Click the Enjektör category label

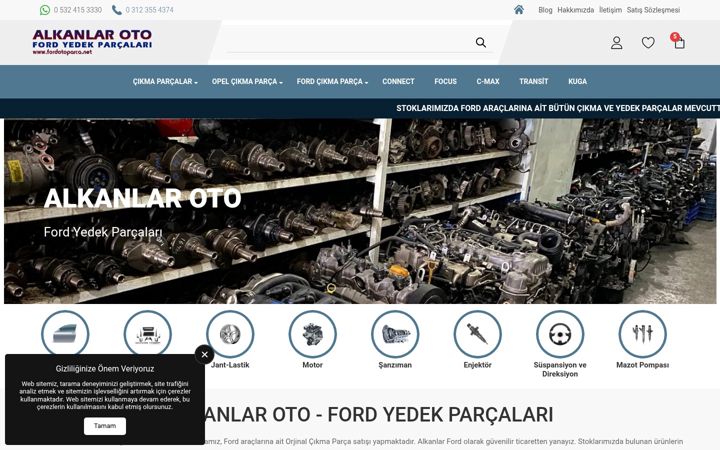[478, 365]
